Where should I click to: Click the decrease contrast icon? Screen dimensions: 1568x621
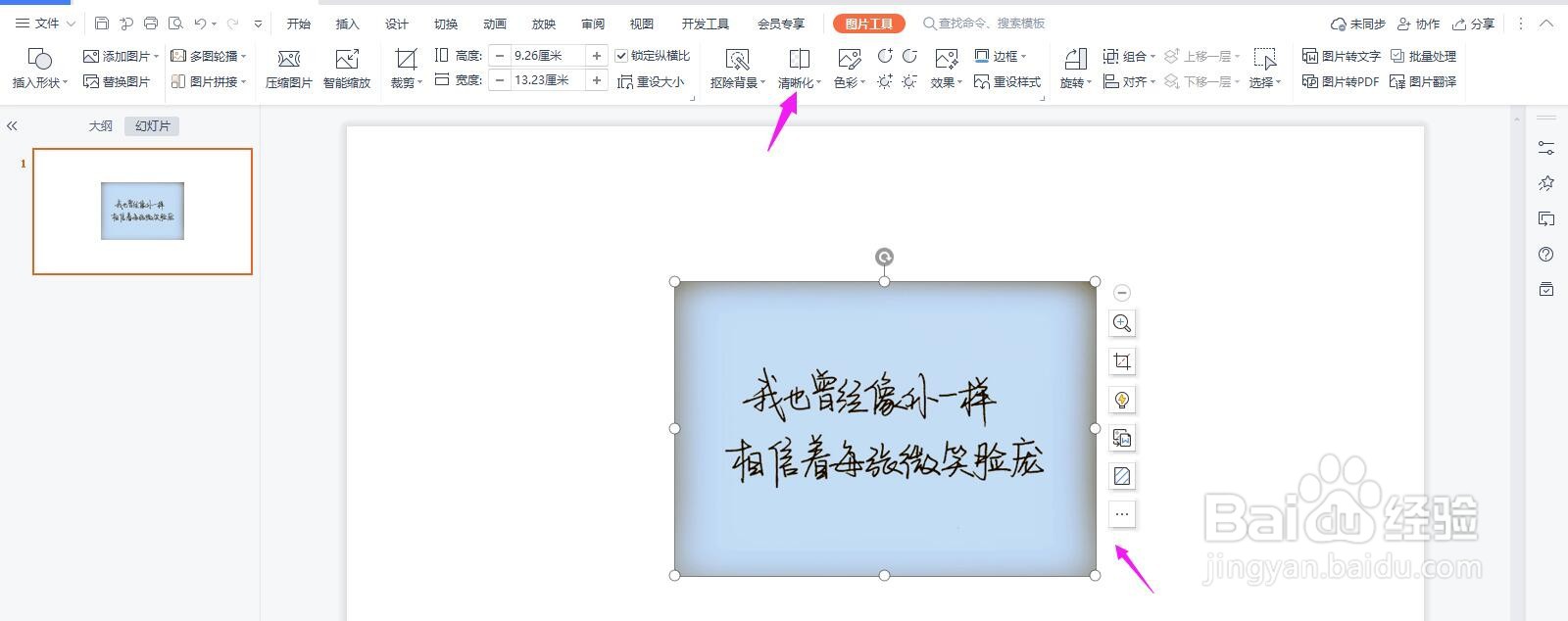pos(910,56)
